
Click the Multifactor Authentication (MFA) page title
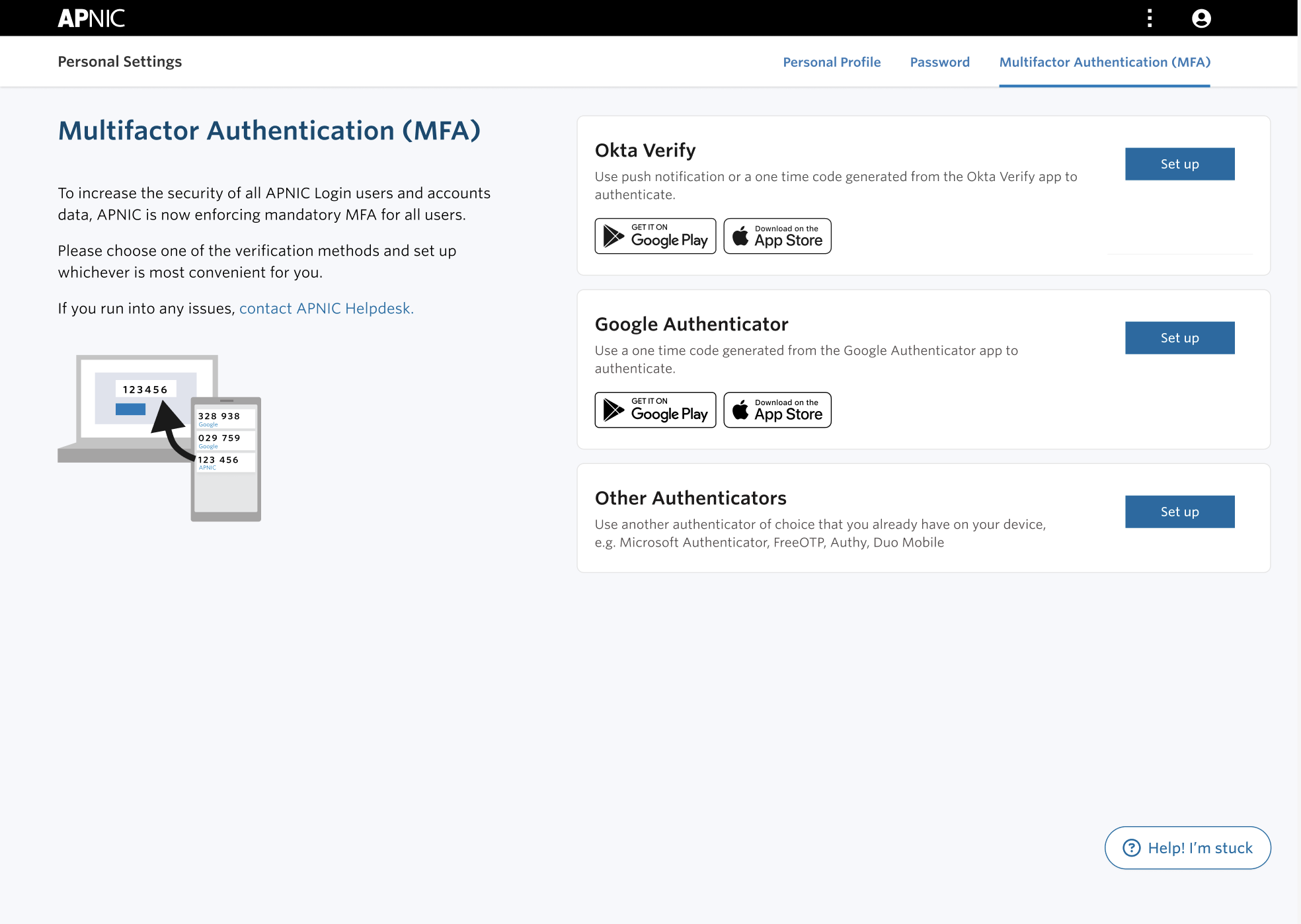269,130
